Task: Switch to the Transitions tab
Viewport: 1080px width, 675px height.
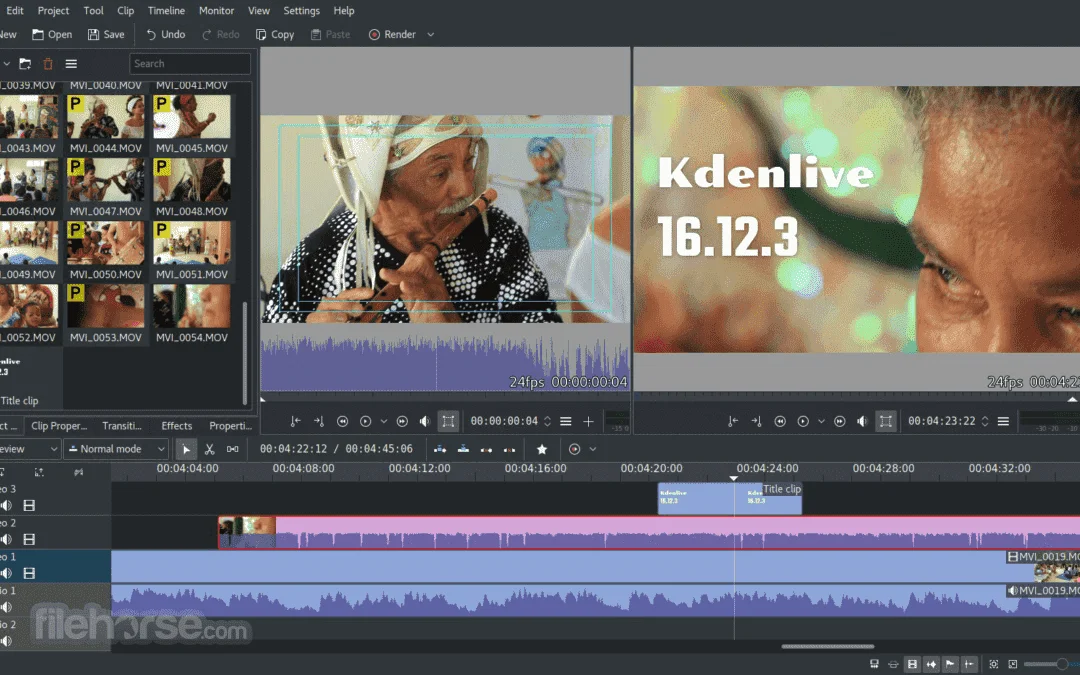Action: 122,426
